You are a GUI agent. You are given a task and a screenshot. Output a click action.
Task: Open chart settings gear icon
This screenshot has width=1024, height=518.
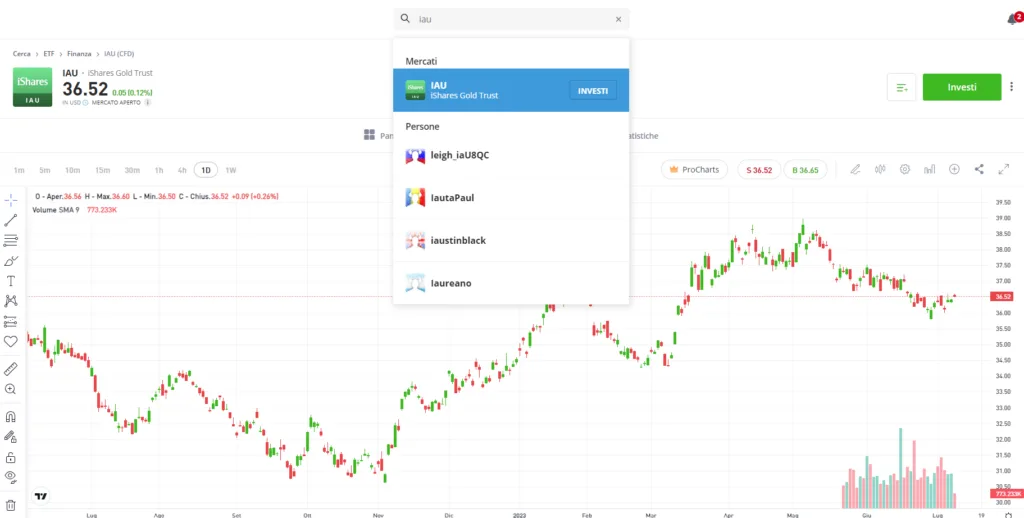[904, 170]
